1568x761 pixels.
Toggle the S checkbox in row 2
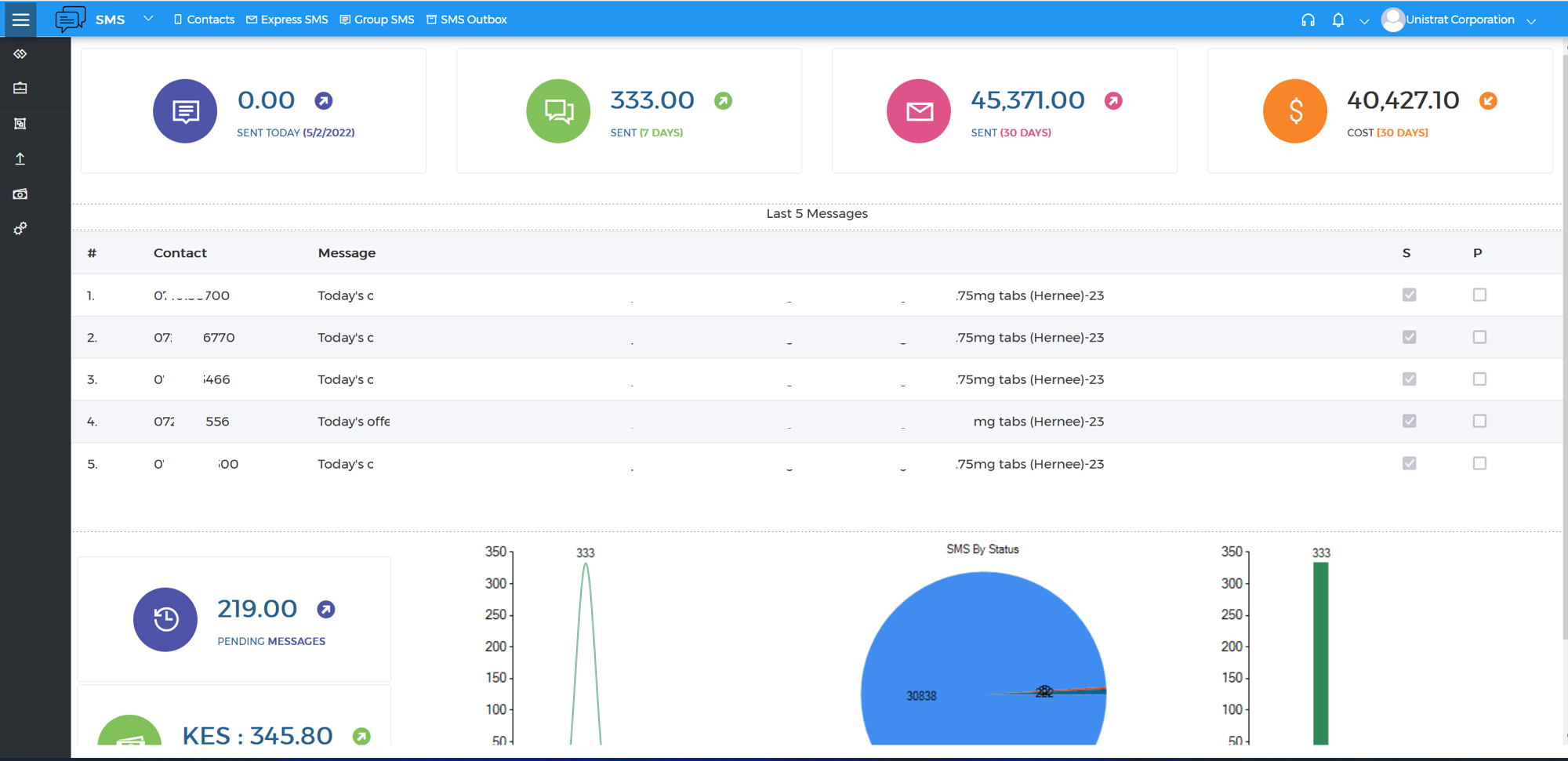tap(1409, 337)
